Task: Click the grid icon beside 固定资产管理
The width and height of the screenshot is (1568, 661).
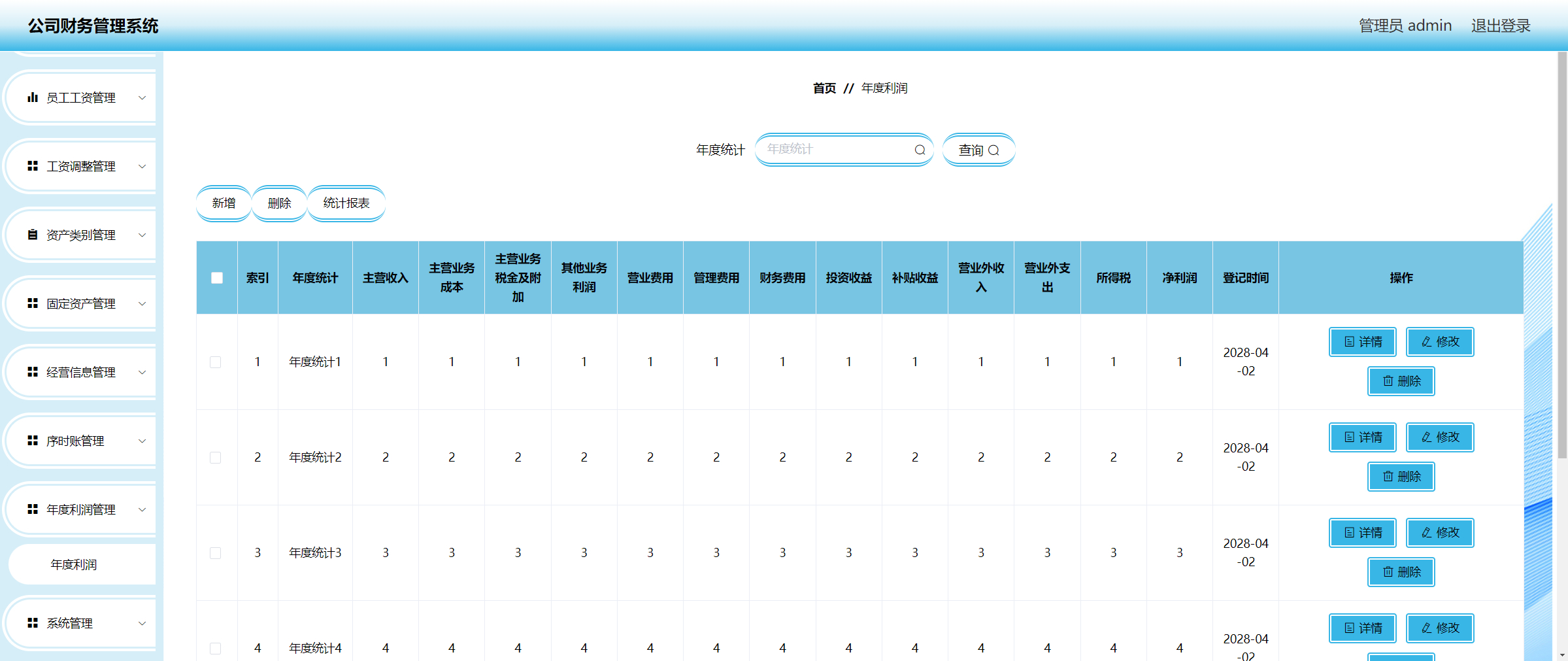Action: 33,303
